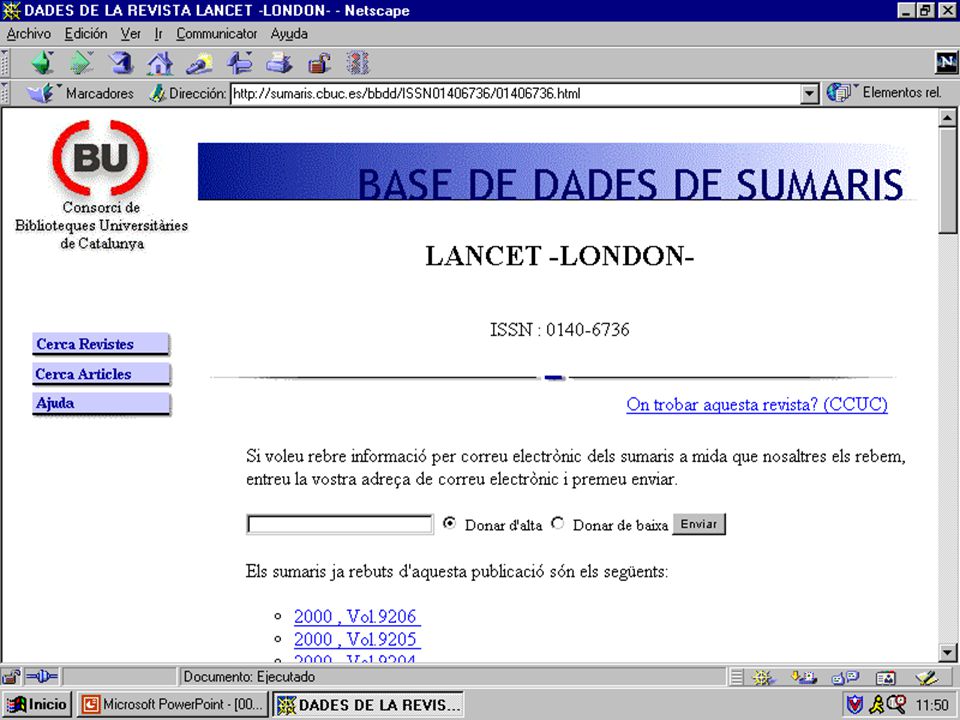Viewport: 960px width, 720px height.
Task: Click the Cerca Articles button
Action: pyautogui.click(x=101, y=374)
